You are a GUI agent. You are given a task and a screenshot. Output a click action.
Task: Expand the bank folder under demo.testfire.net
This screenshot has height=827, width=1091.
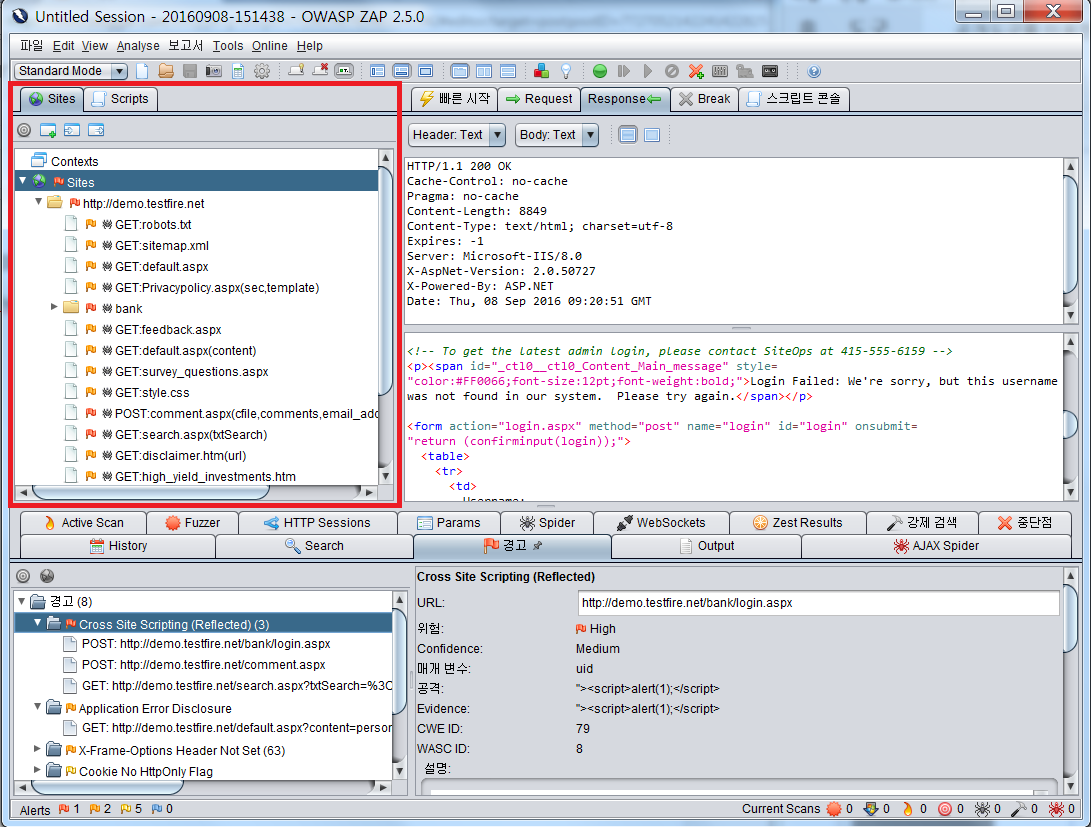coord(55,308)
